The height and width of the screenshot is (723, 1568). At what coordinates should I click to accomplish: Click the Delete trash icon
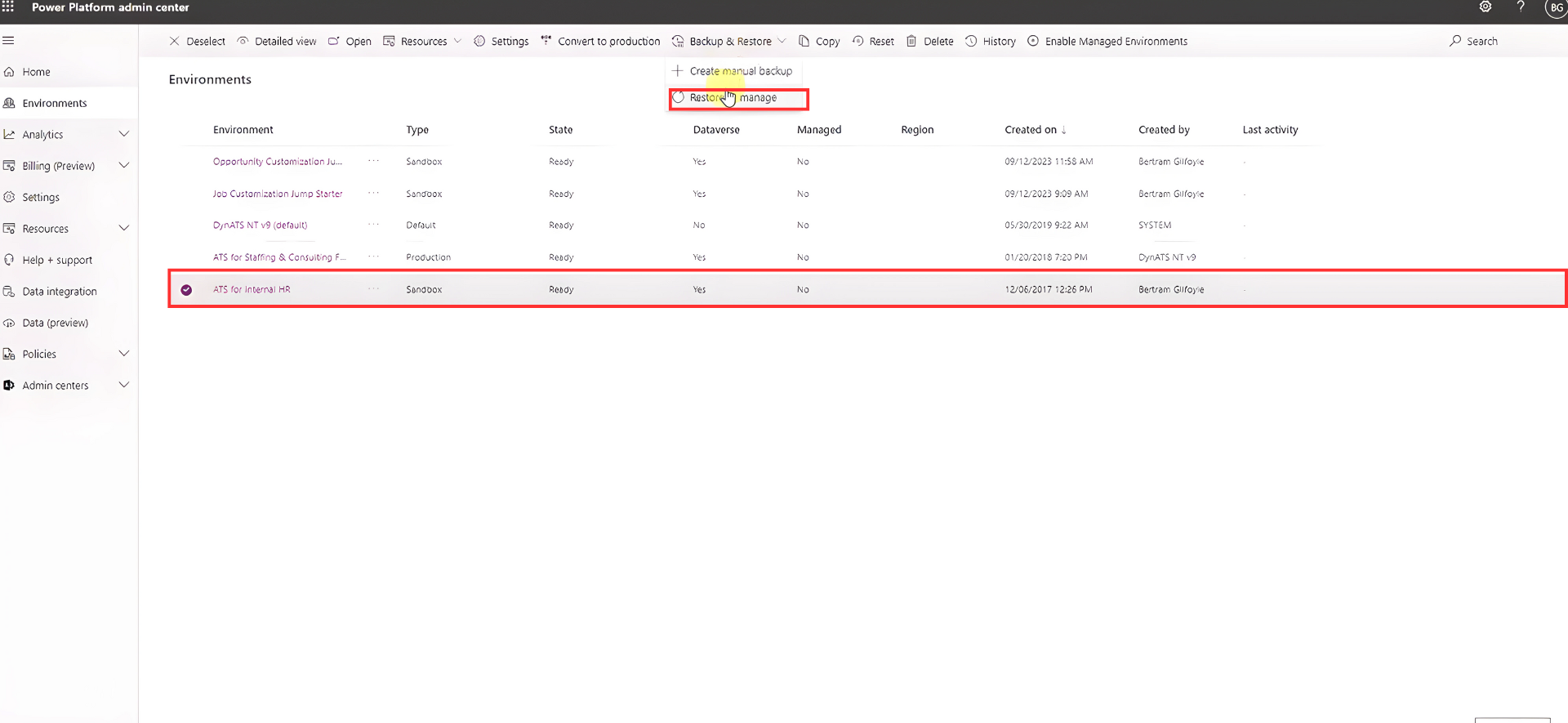[x=911, y=41]
